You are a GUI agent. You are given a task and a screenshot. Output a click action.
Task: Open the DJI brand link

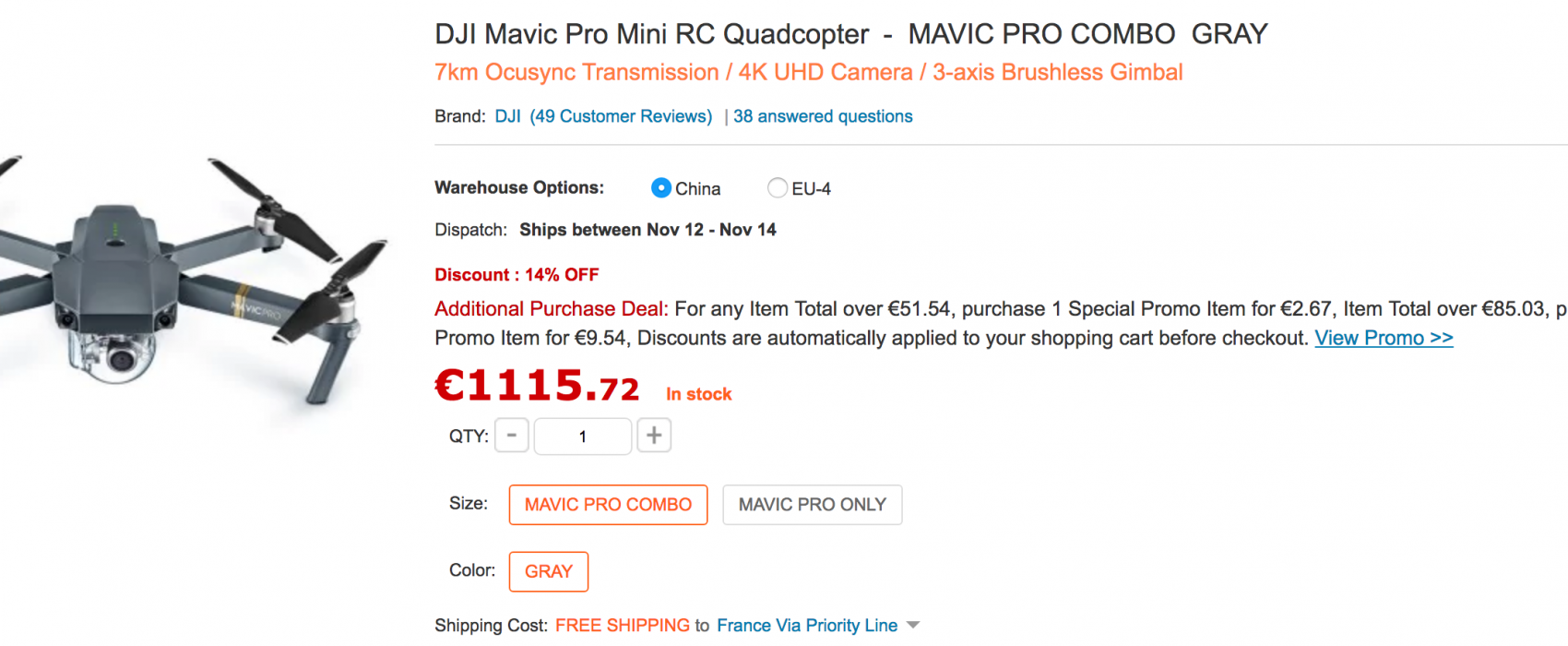[x=508, y=116]
